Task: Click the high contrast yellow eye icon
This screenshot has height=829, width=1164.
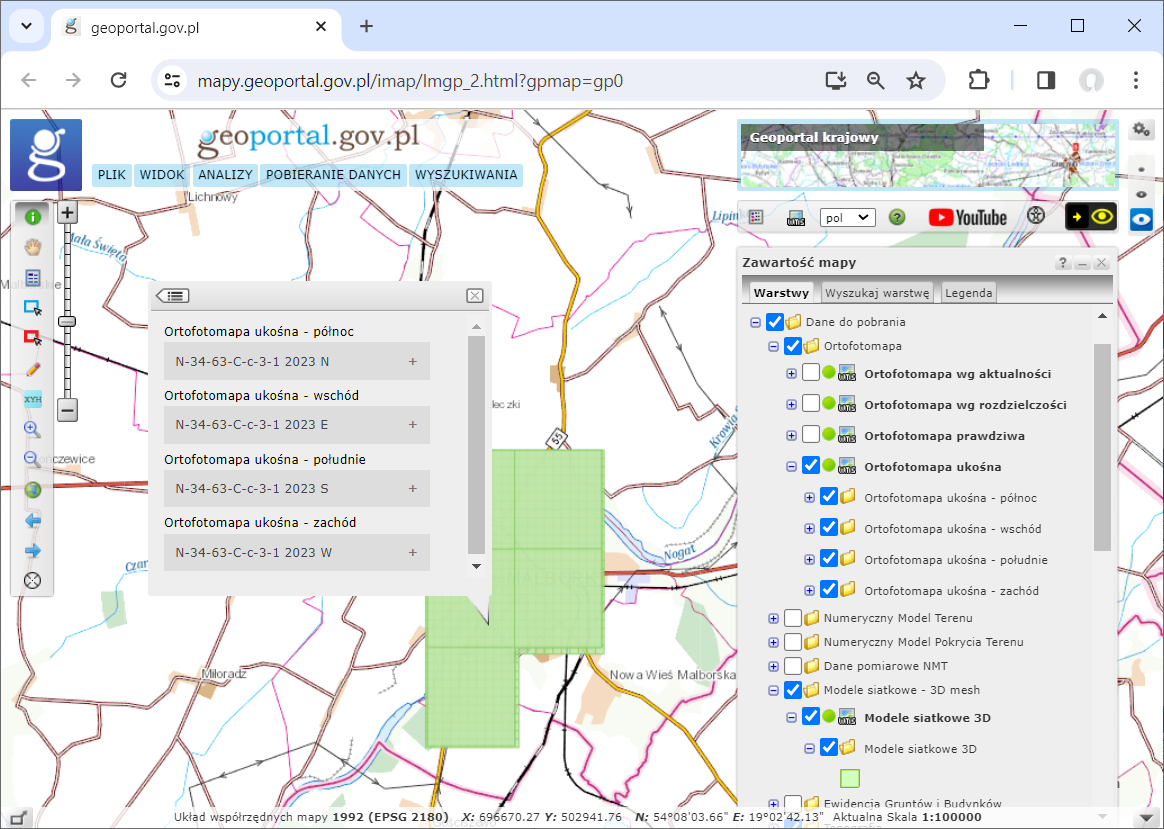Action: click(x=1090, y=217)
